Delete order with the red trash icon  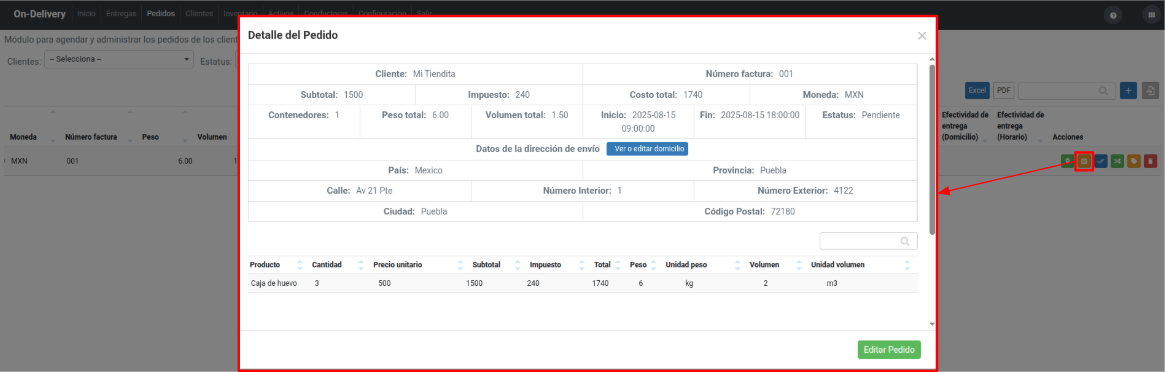coord(1150,160)
